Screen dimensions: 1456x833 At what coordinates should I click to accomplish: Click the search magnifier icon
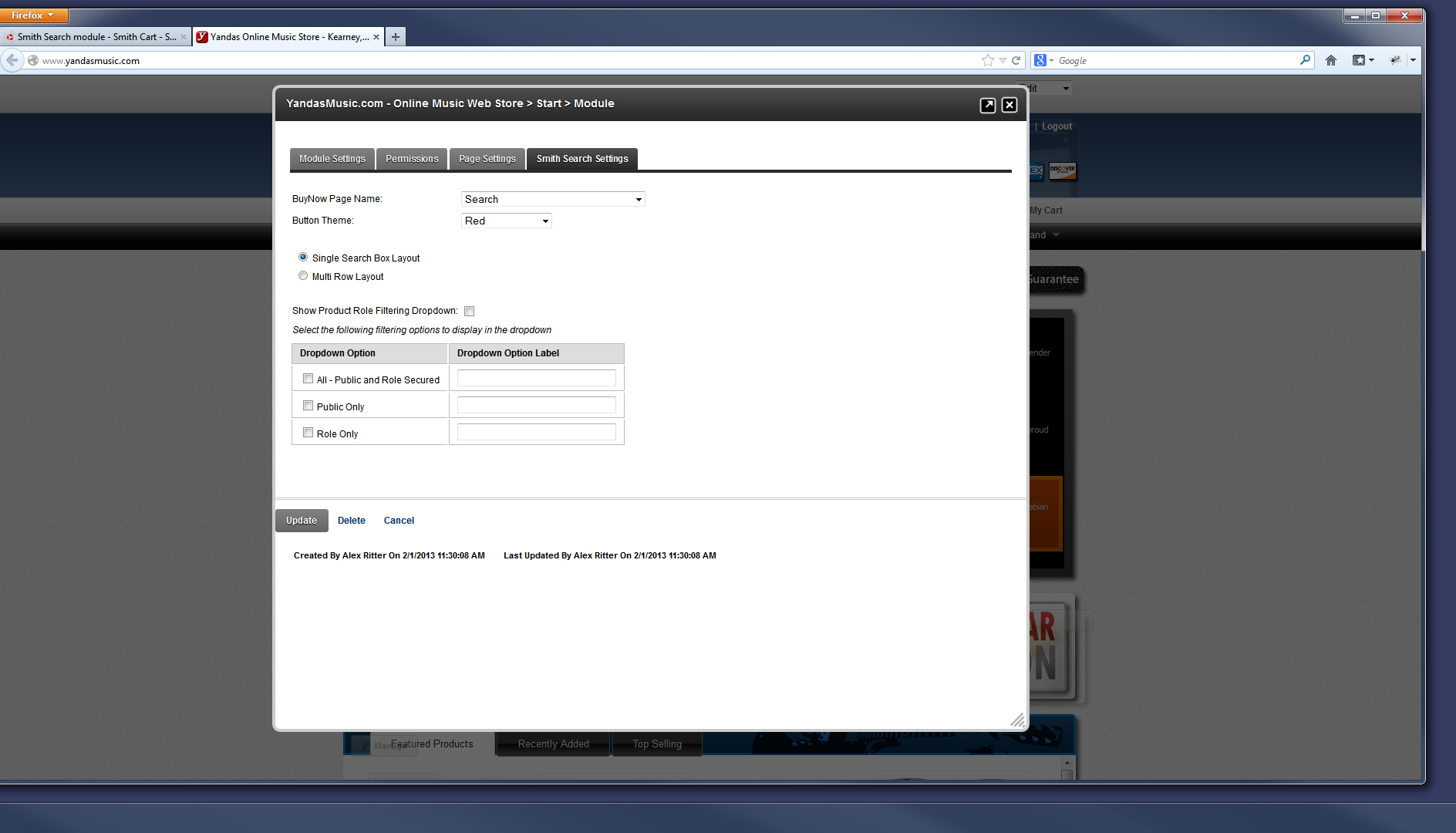coord(1305,60)
